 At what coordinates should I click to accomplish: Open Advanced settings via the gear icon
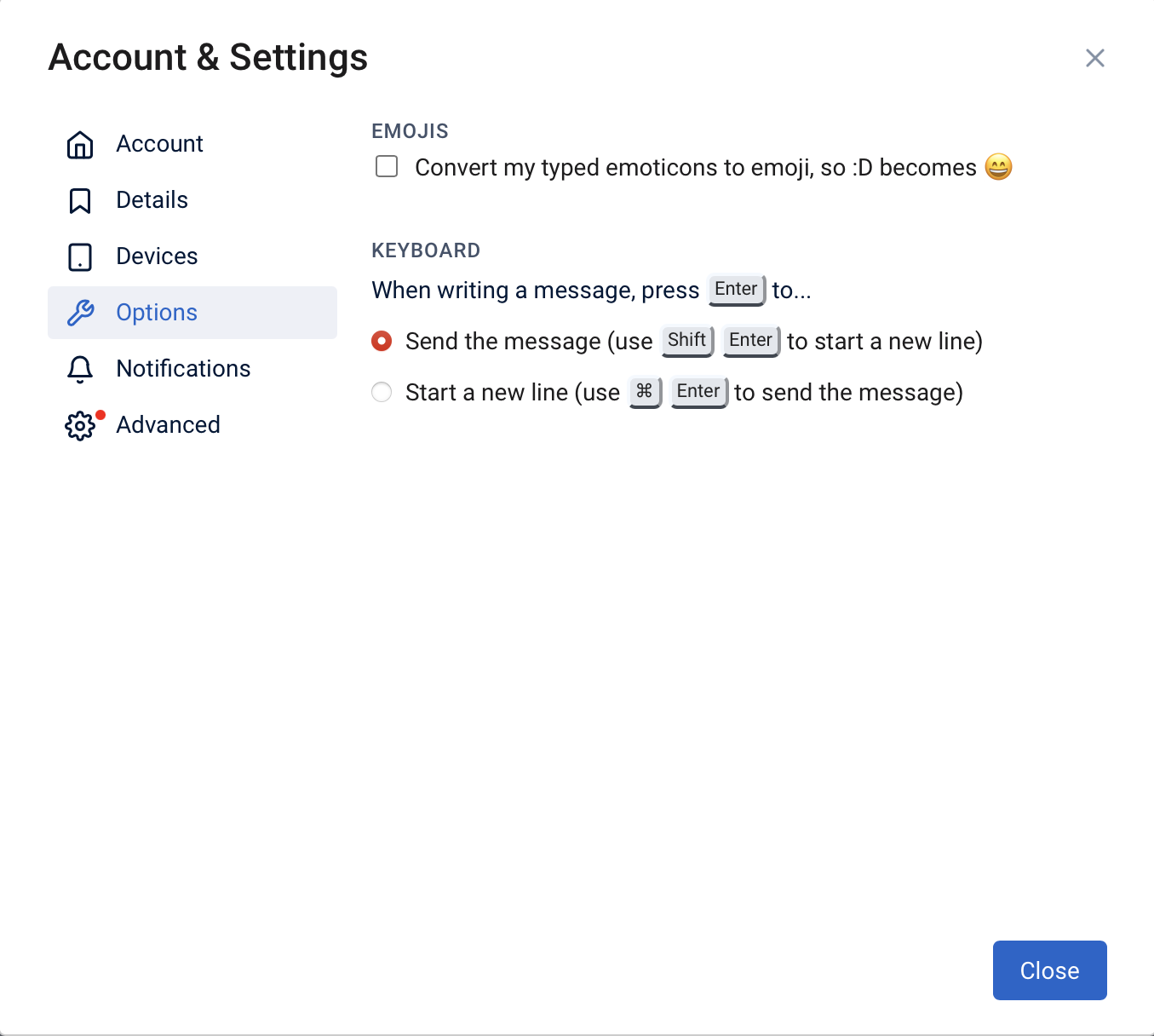click(x=79, y=425)
